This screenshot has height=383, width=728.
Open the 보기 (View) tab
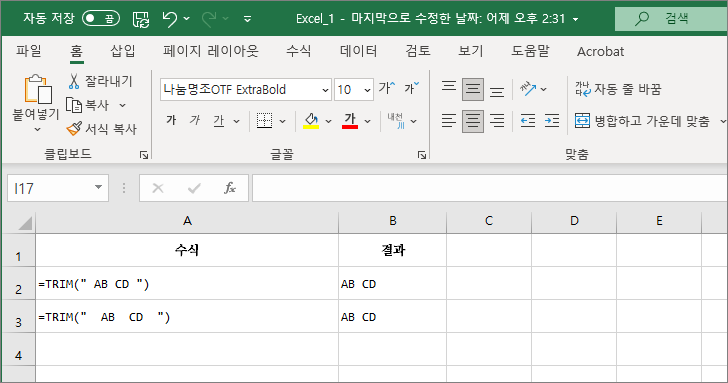(471, 51)
